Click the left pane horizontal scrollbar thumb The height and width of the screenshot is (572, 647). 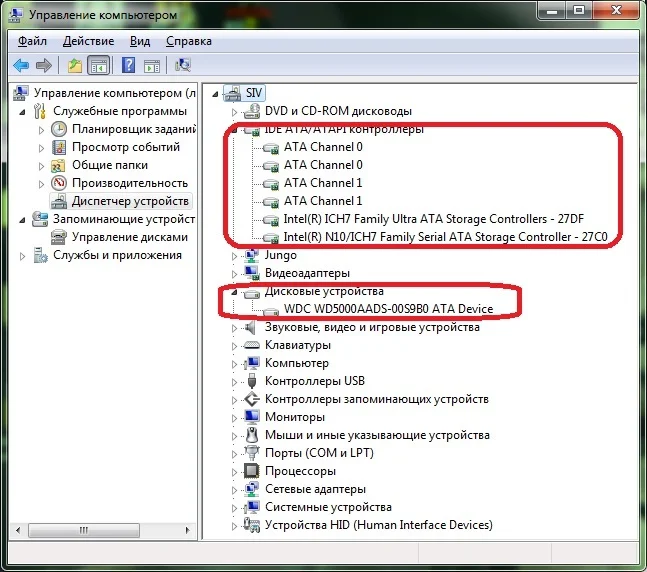tap(84, 530)
